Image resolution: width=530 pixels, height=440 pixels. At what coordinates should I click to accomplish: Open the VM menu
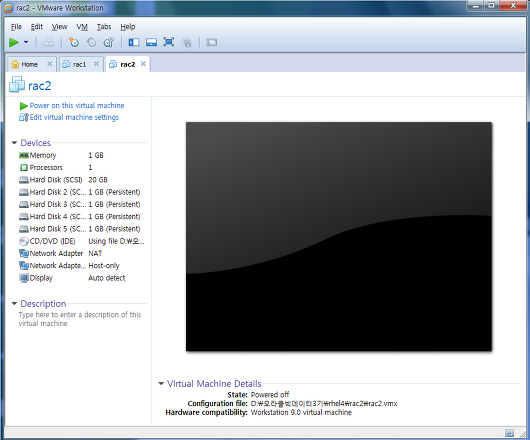(x=82, y=27)
